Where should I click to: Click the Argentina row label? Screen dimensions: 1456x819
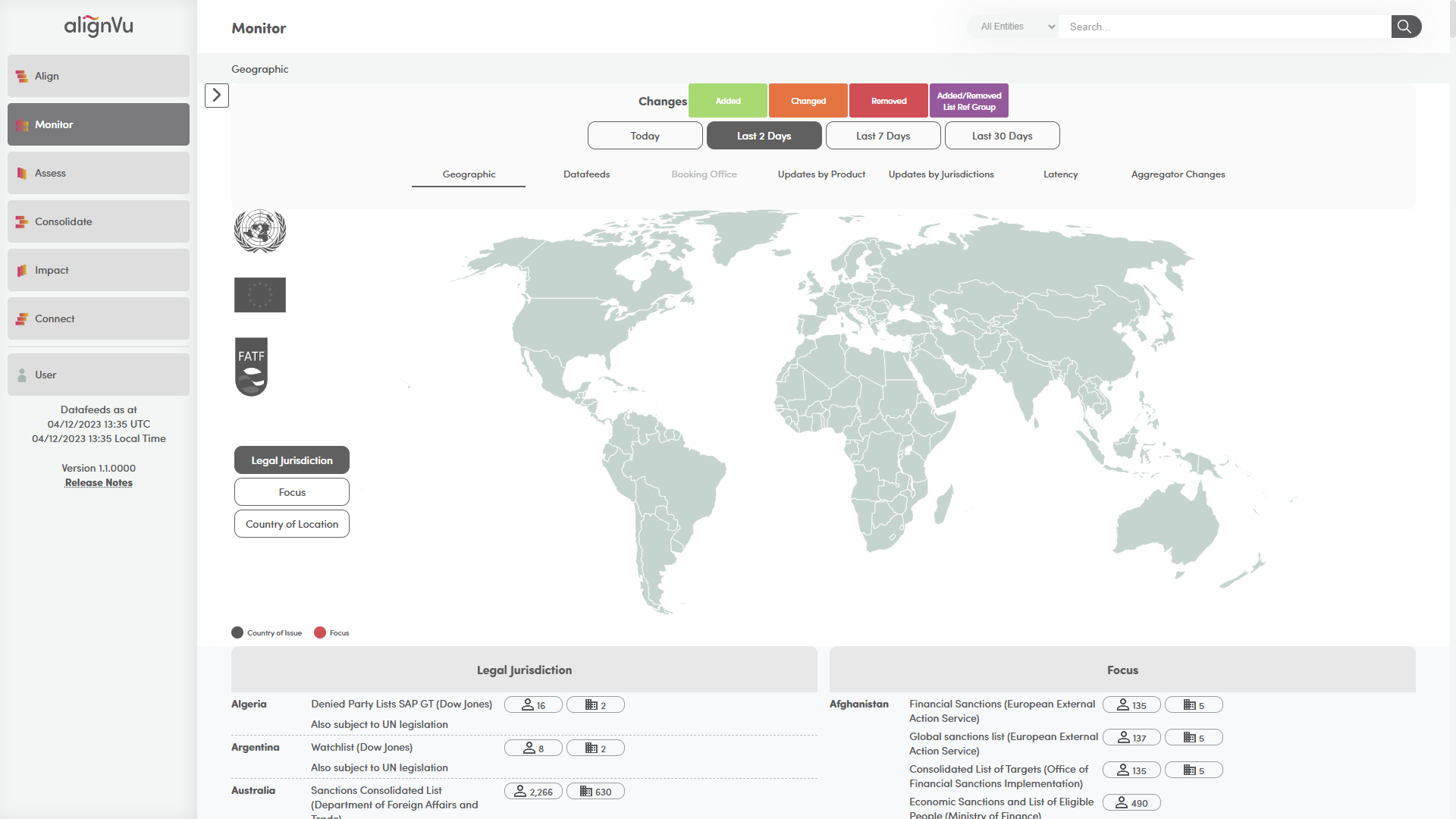tap(255, 748)
